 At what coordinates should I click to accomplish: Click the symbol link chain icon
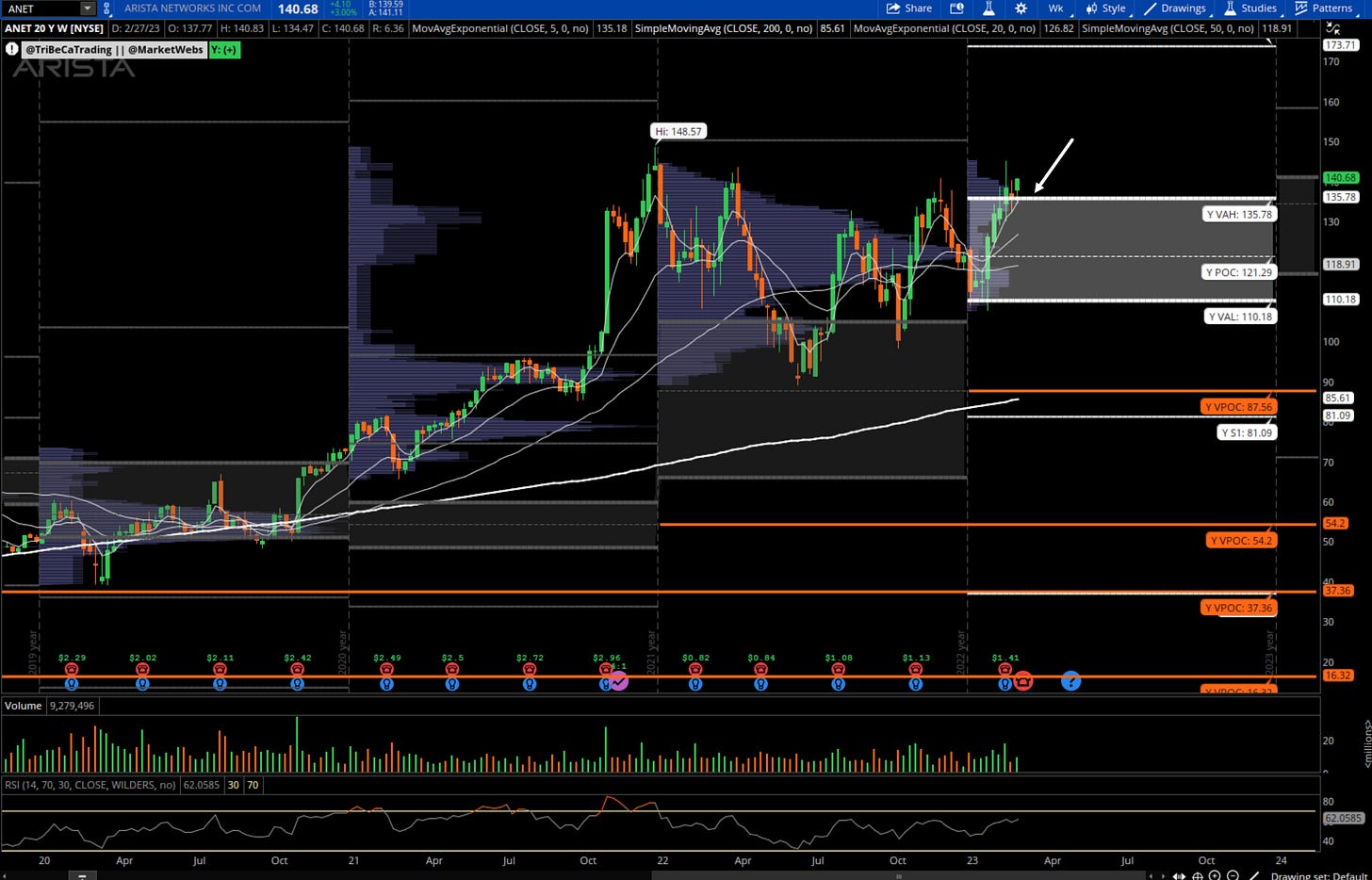pos(106,8)
